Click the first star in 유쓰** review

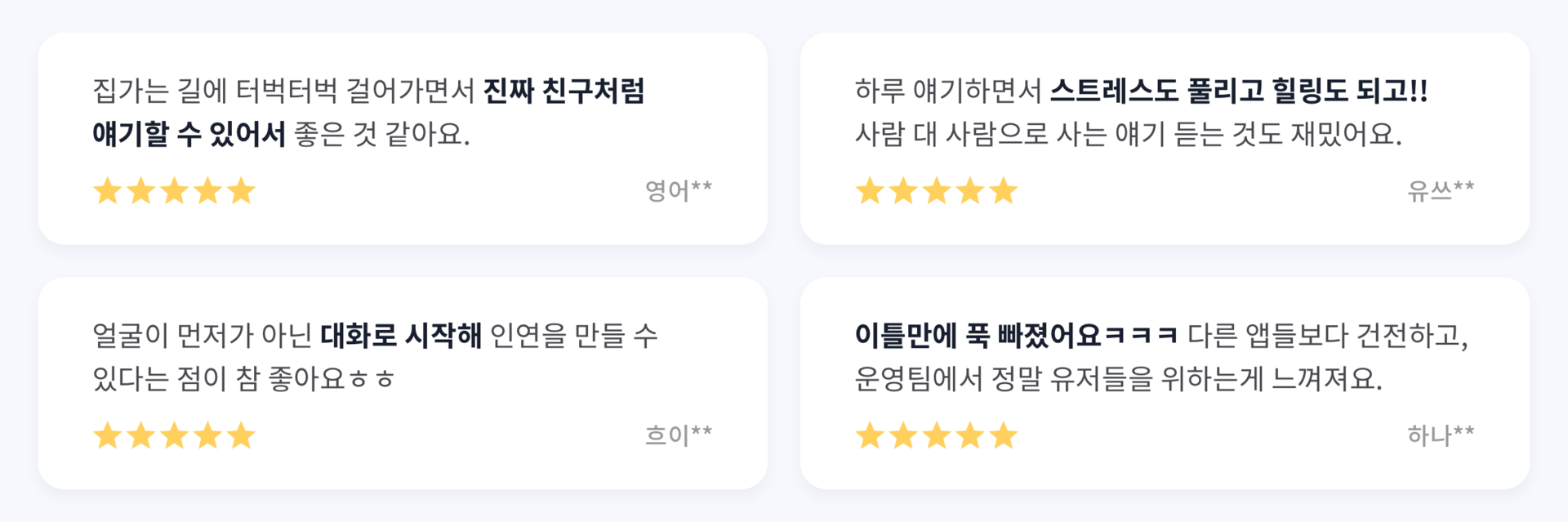click(x=870, y=191)
